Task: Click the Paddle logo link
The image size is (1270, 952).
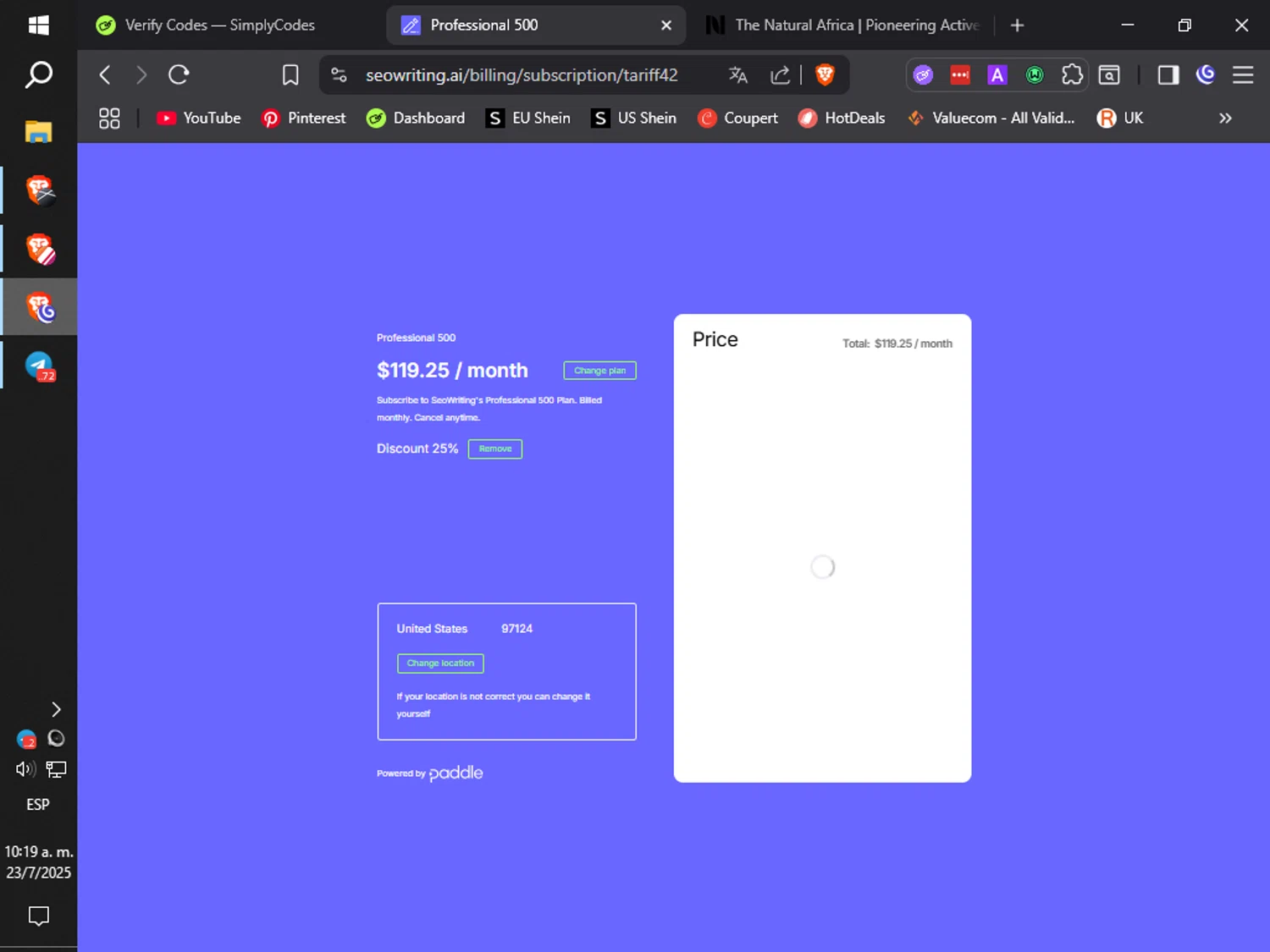Action: (456, 773)
